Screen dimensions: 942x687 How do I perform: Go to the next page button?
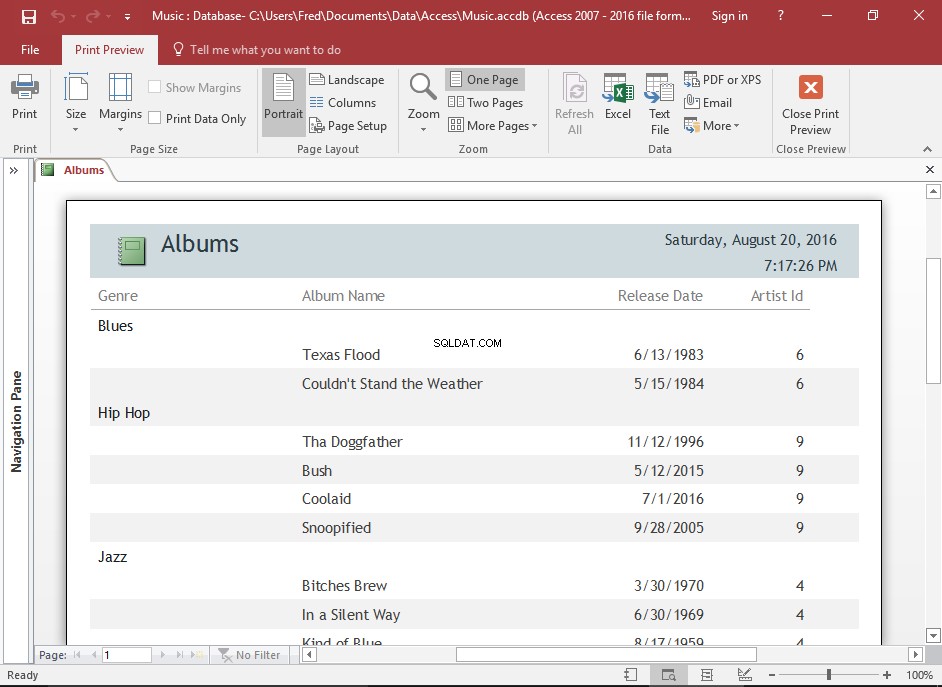(x=163, y=655)
